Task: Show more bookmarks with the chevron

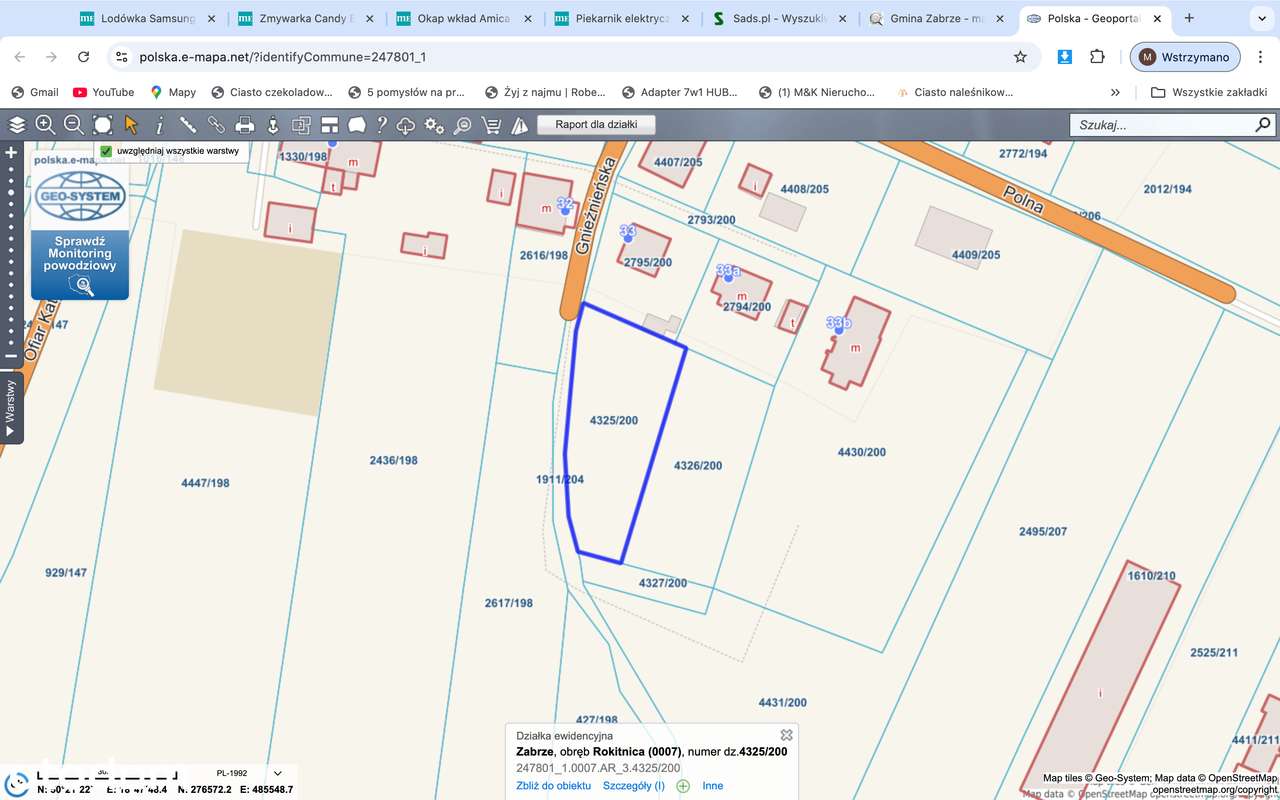Action: point(1116,92)
